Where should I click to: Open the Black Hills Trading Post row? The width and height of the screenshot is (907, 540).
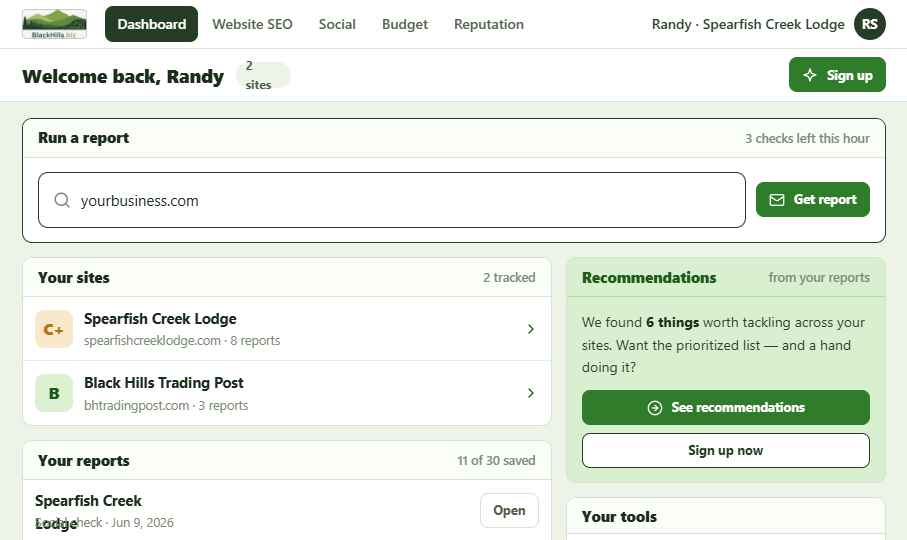pyautogui.click(x=287, y=393)
